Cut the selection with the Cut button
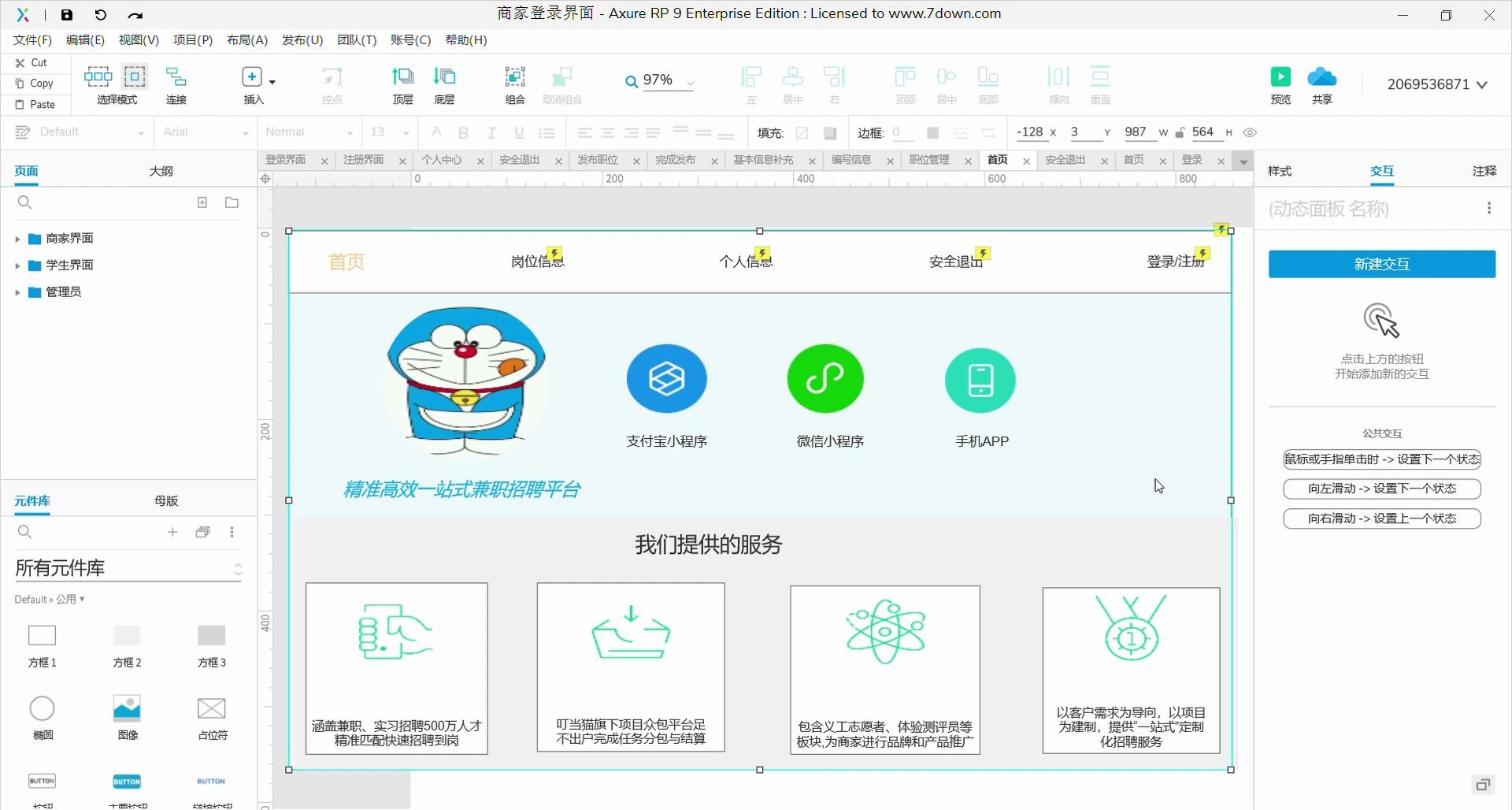Image resolution: width=1512 pixels, height=810 pixels. [x=31, y=62]
